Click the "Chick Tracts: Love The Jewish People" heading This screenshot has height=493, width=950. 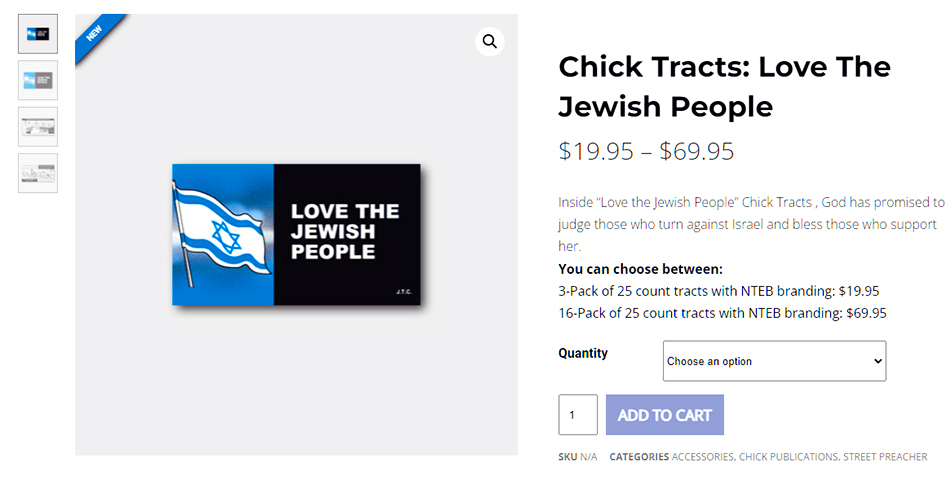click(x=724, y=86)
